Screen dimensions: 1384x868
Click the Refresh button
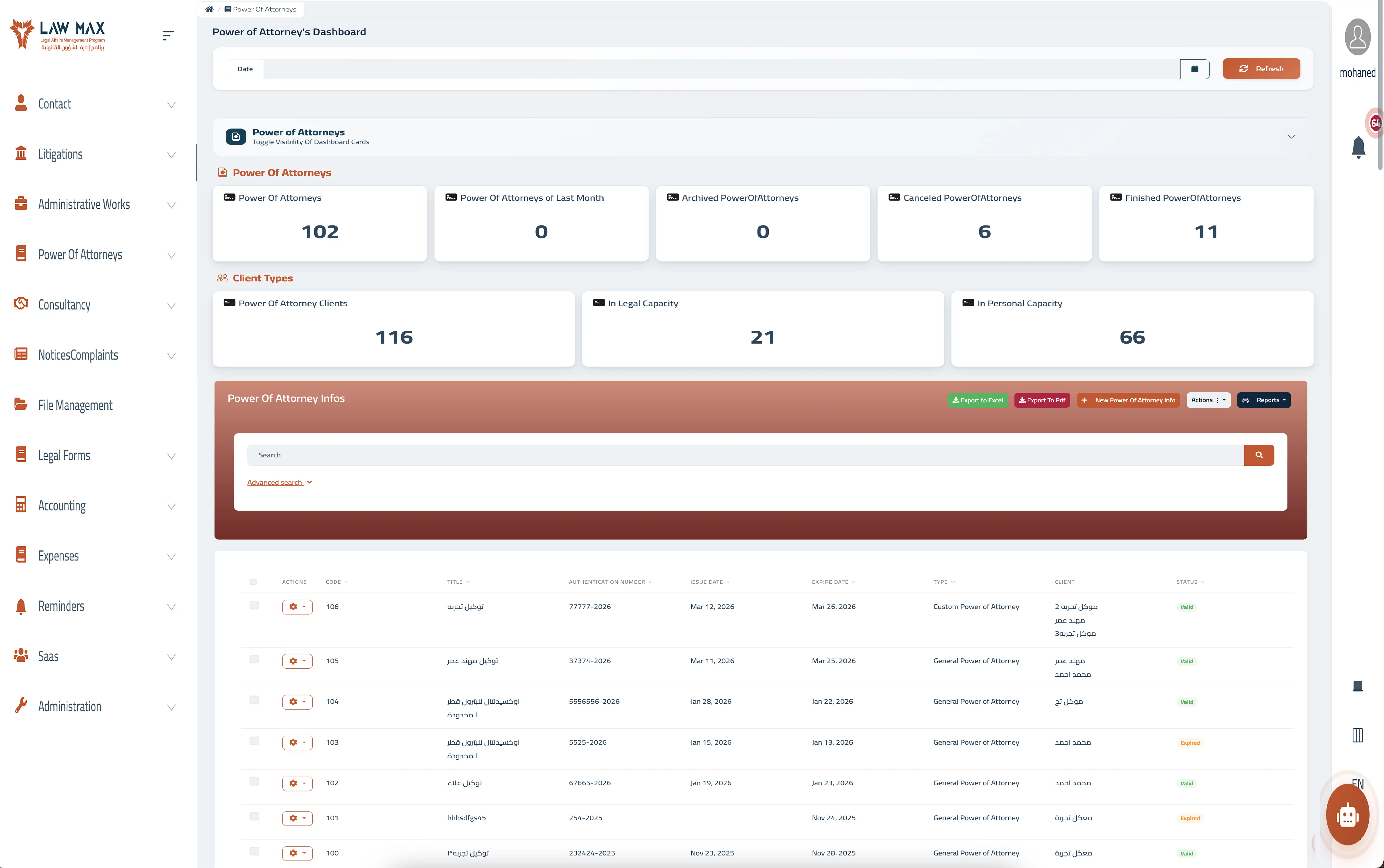pos(1261,69)
